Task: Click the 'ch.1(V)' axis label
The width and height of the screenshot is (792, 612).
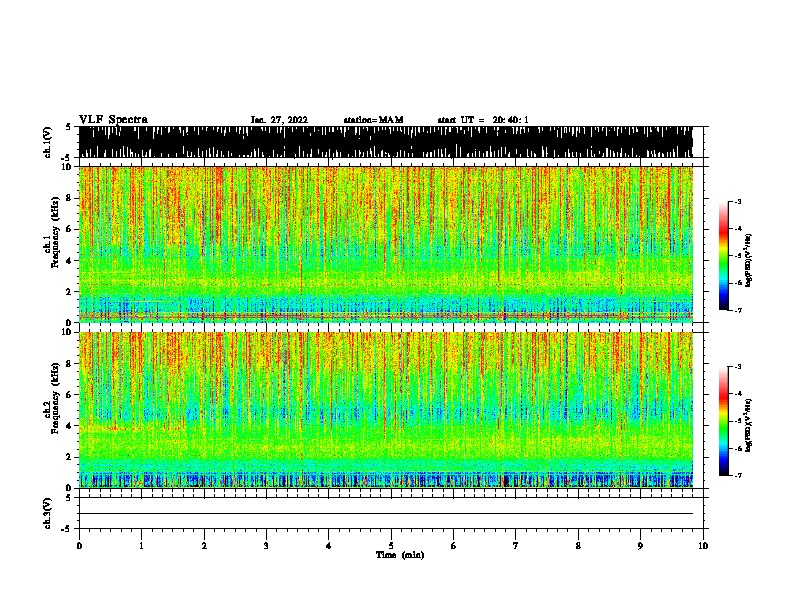Action: 48,142
